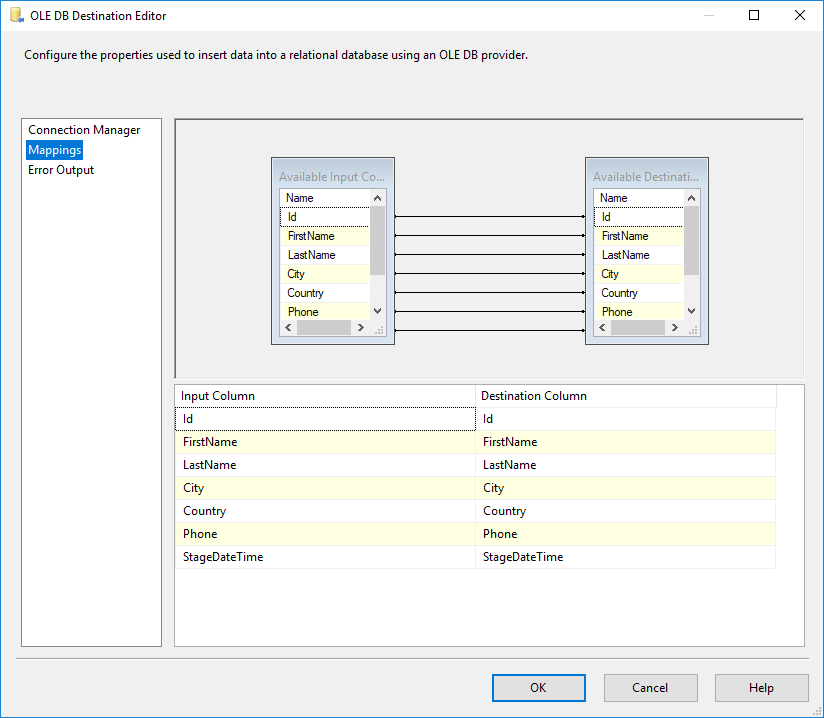Viewport: 824px width, 718px height.
Task: Click the Input Column grid header
Action: tap(325, 396)
